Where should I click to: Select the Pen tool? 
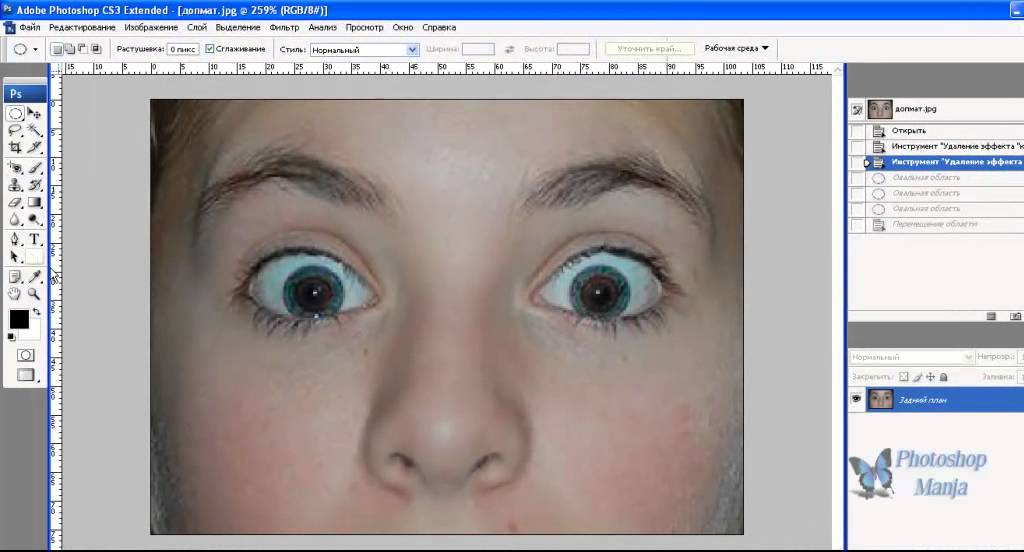tap(16, 239)
